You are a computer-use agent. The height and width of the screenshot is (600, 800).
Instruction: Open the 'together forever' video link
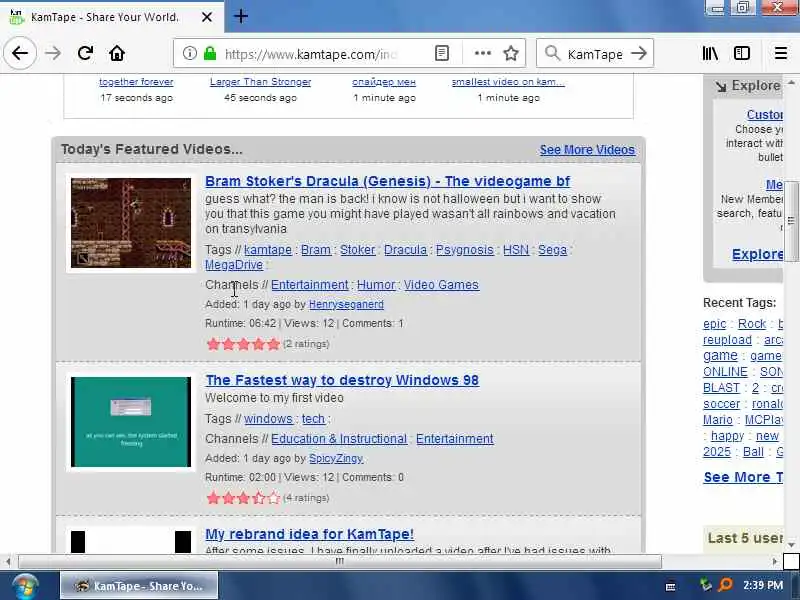pos(136,82)
